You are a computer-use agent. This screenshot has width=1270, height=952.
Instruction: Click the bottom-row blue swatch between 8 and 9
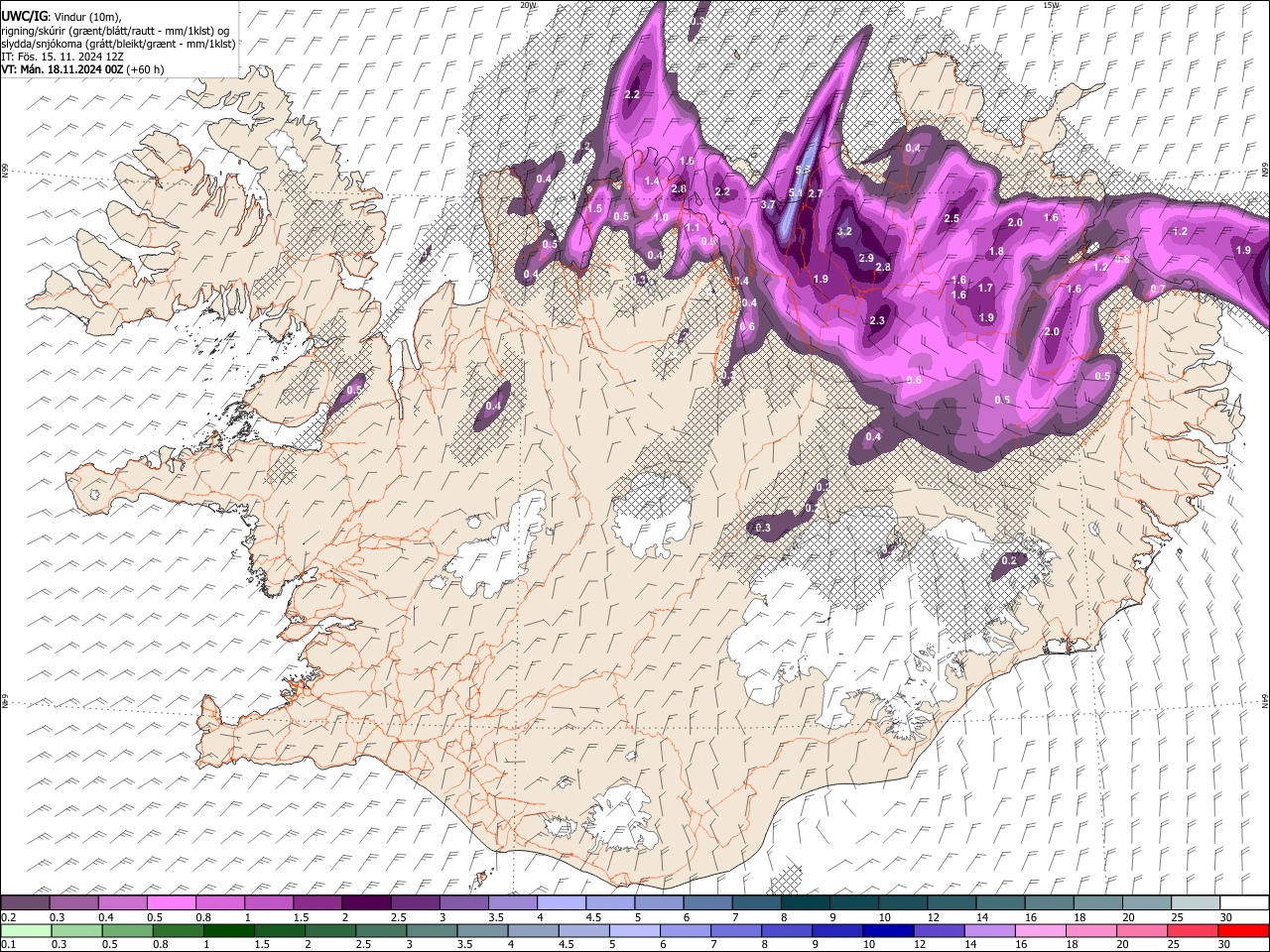click(x=789, y=930)
